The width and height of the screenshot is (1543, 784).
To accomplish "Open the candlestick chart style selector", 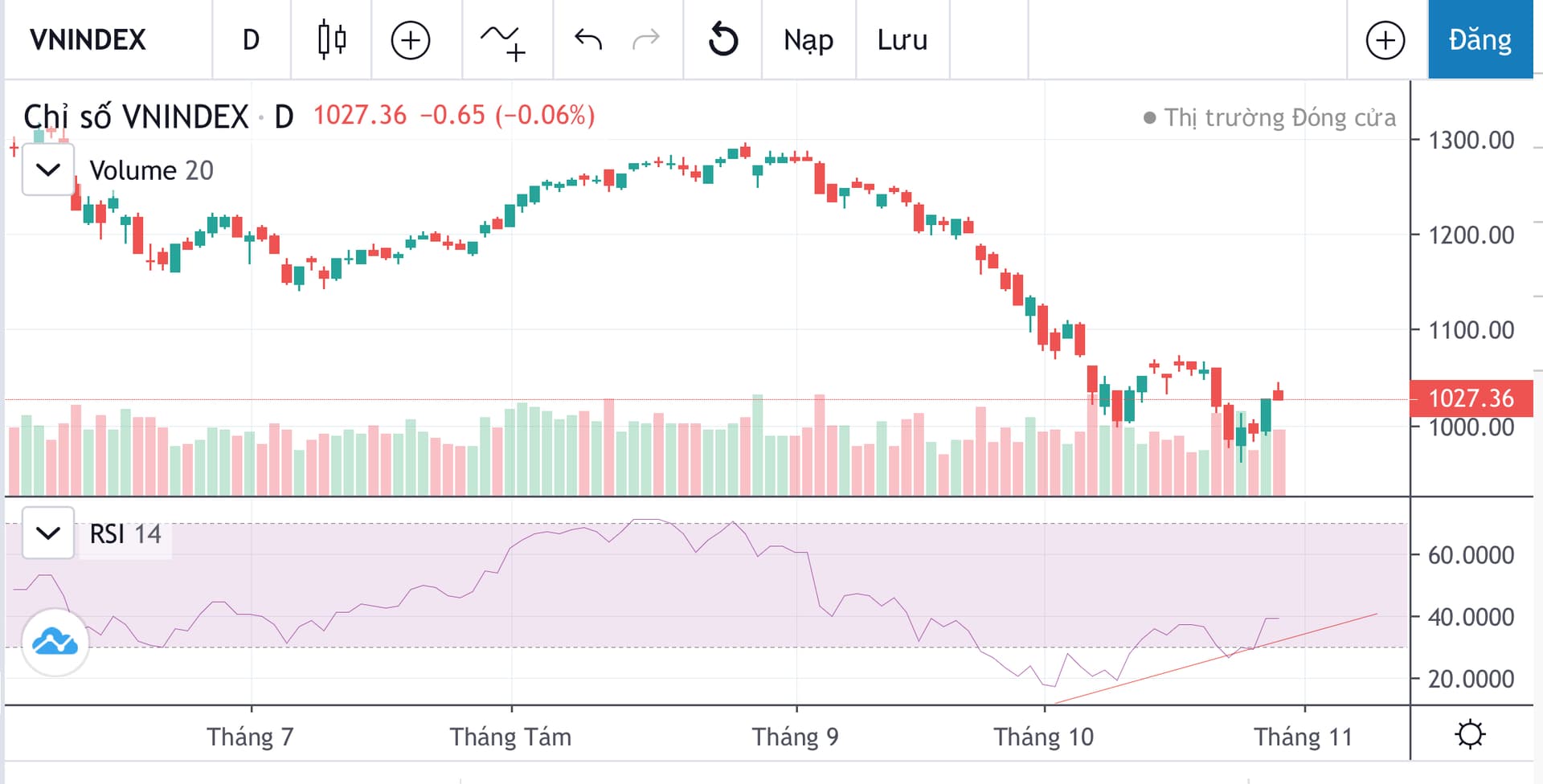I will pyautogui.click(x=331, y=39).
